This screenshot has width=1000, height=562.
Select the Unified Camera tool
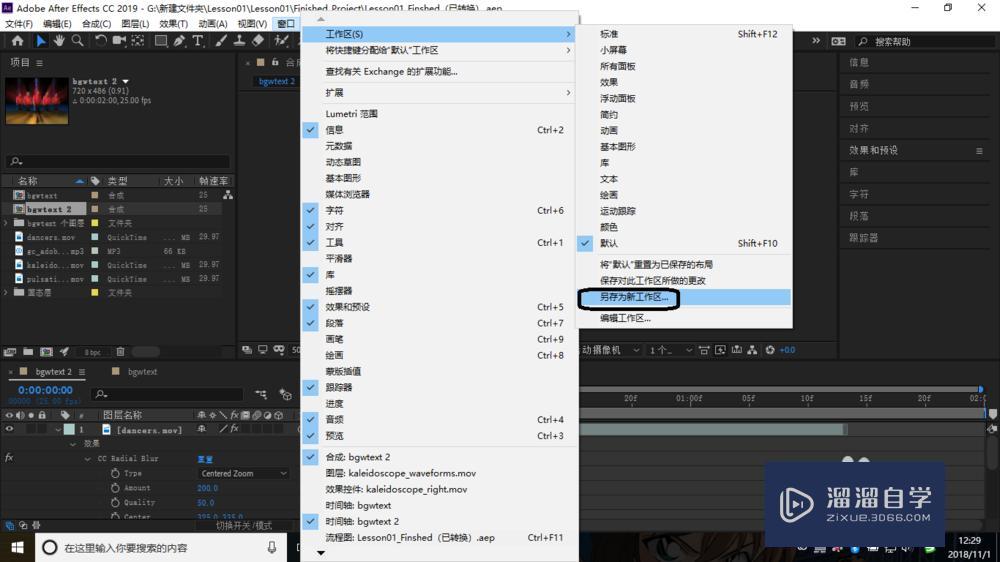point(119,41)
